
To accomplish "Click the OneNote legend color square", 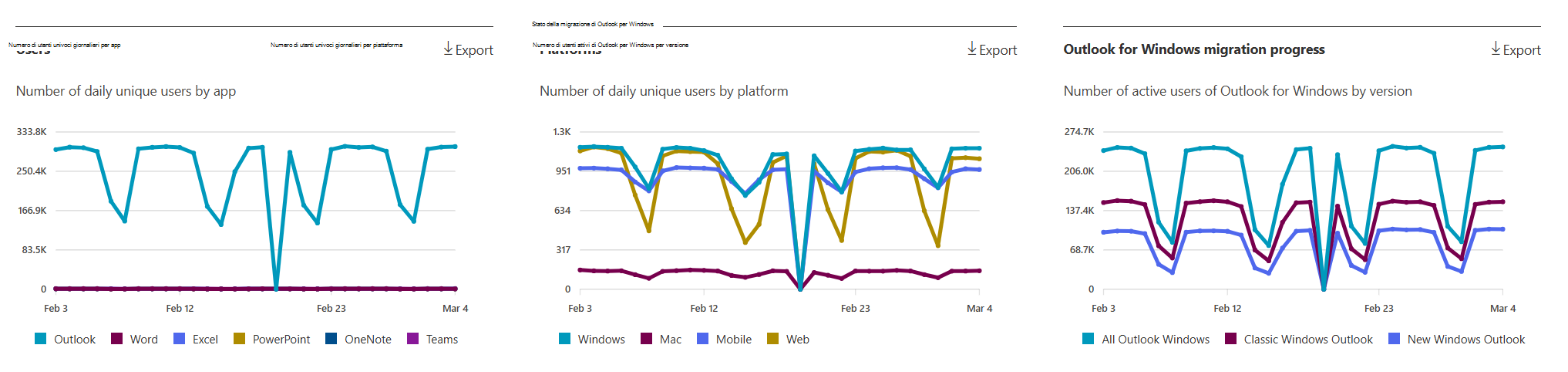I will click(x=331, y=339).
